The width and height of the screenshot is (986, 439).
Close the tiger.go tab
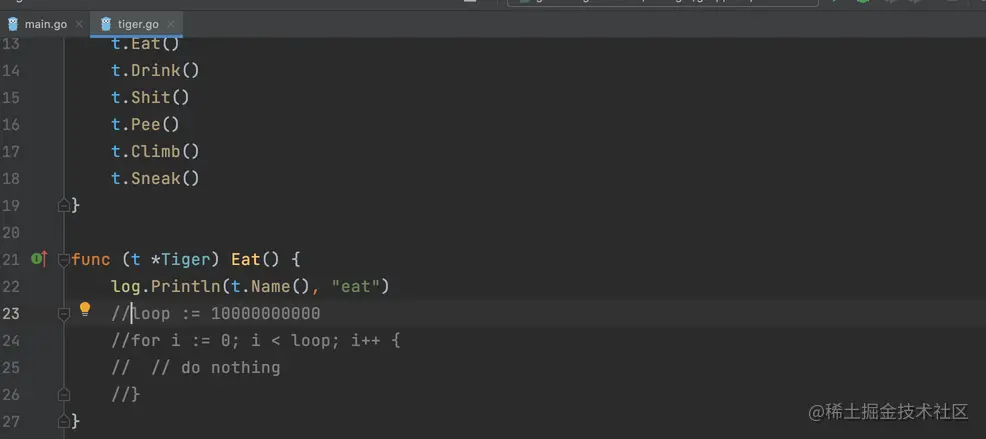(171, 24)
